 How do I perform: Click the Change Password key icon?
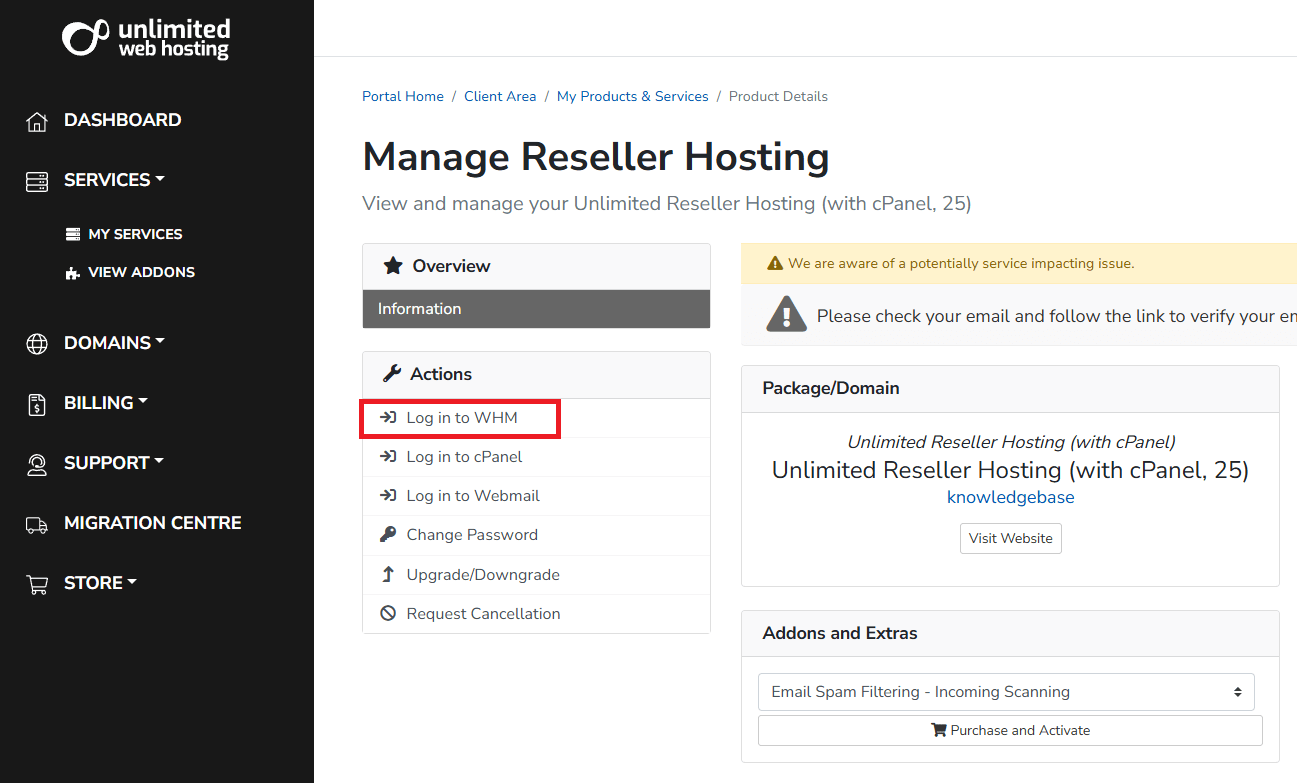[x=388, y=534]
